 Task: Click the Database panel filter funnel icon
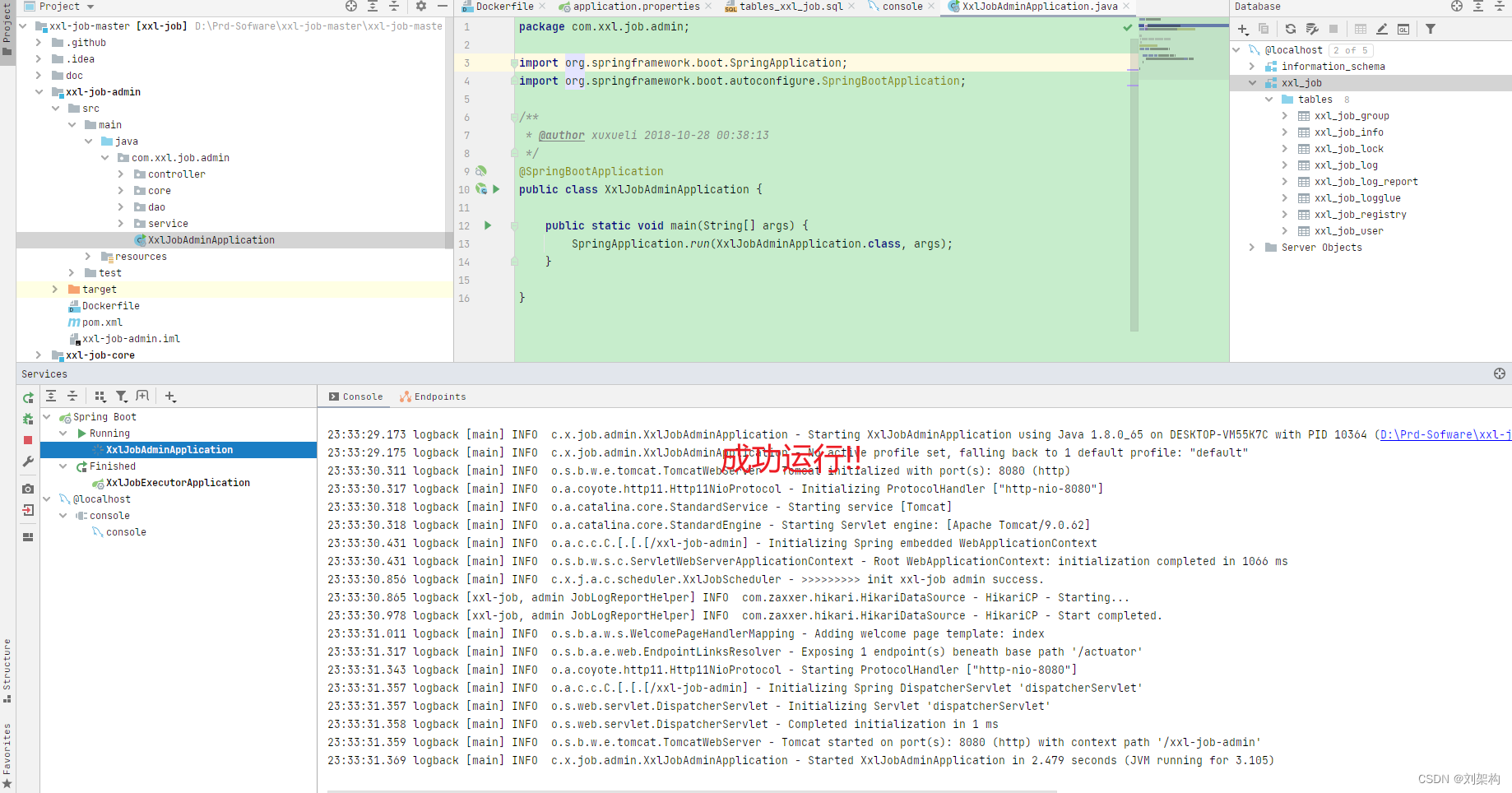click(1431, 29)
